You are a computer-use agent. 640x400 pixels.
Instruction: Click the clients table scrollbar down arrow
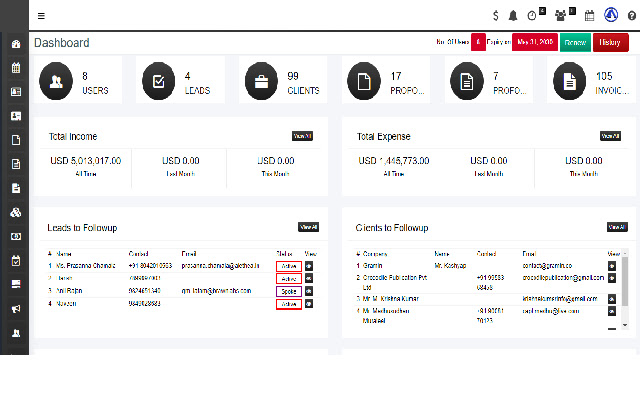(x=624, y=325)
